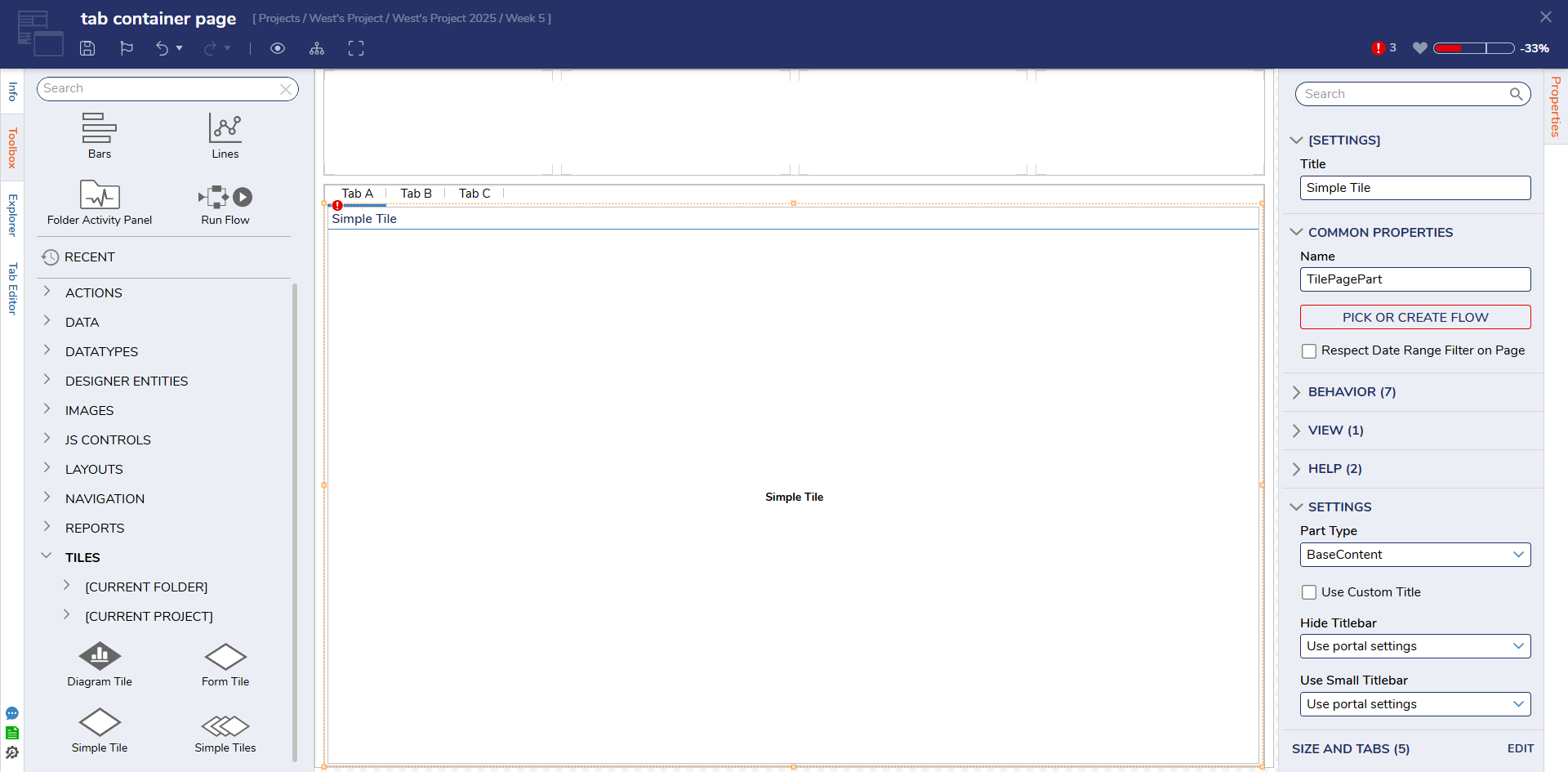
Task: Click the heart health icon
Action: click(1420, 48)
